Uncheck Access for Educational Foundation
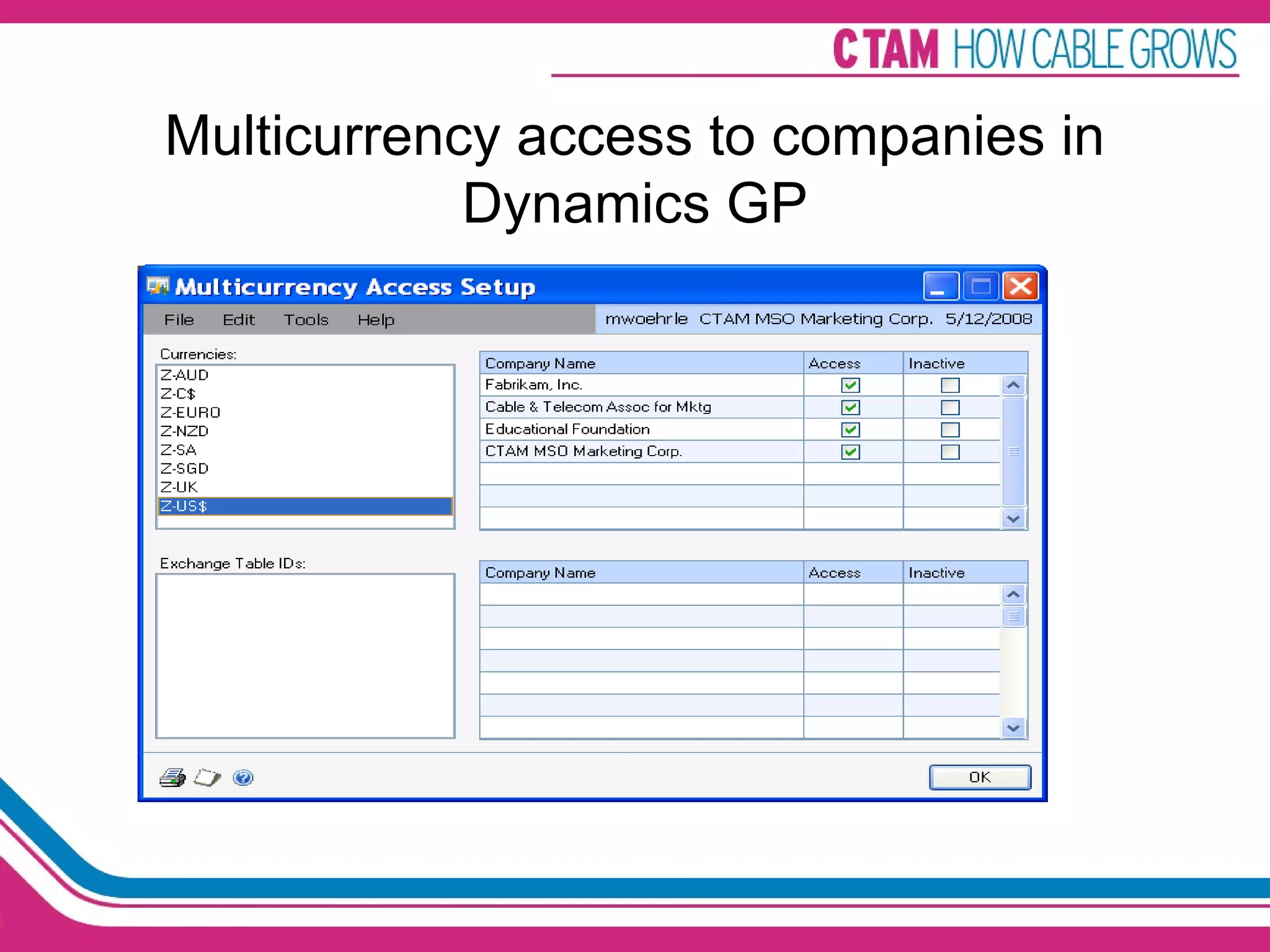Viewport: 1270px width, 952px height. pos(851,430)
